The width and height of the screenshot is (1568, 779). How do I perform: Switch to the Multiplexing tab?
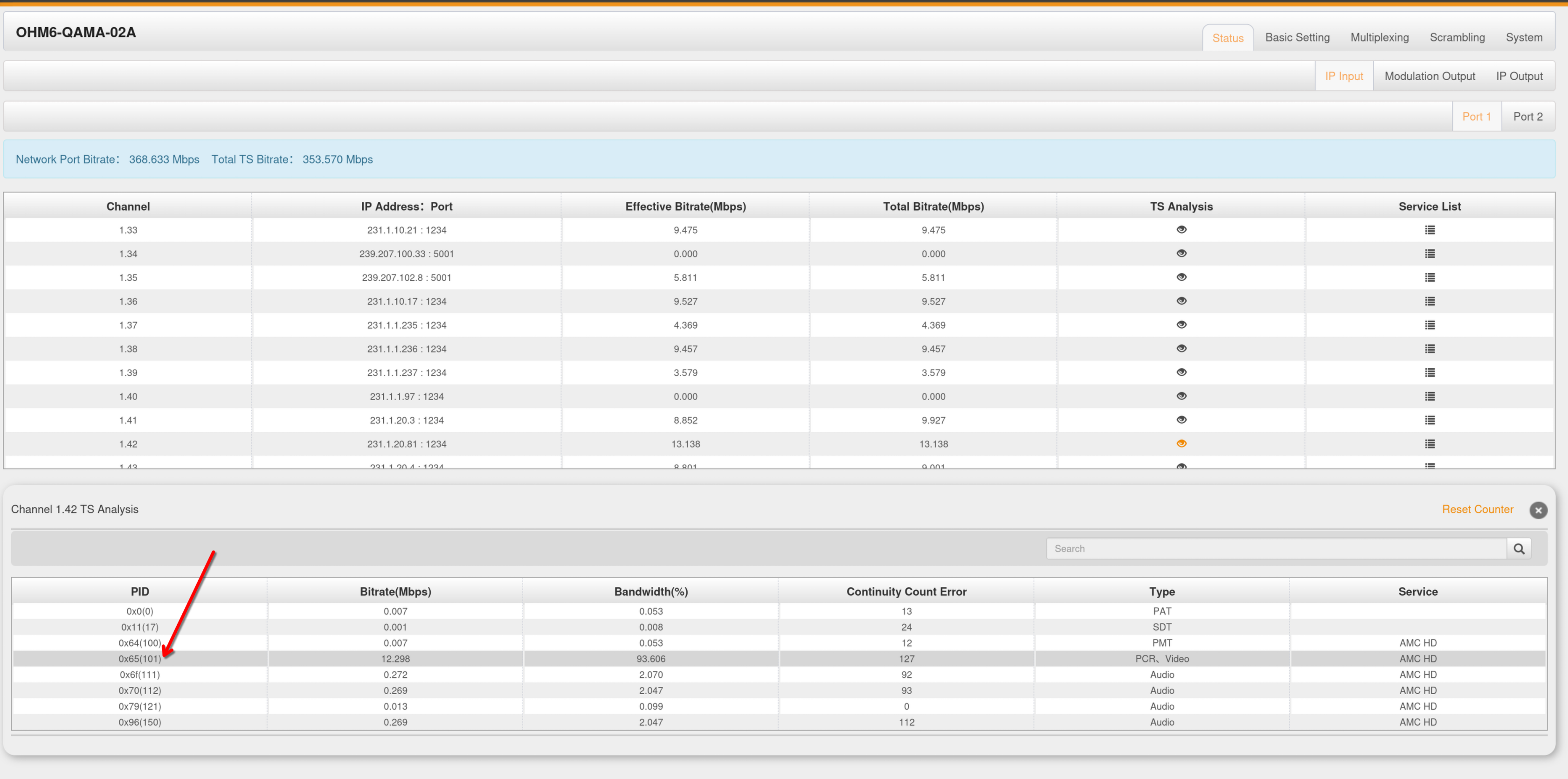(1379, 38)
